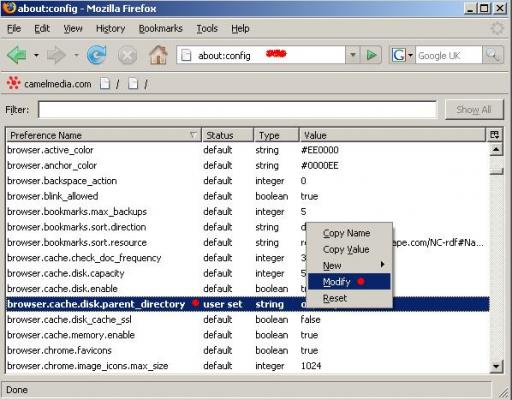Select browser.cache.disk_cache_ssl row
The image size is (512, 400).
247,319
